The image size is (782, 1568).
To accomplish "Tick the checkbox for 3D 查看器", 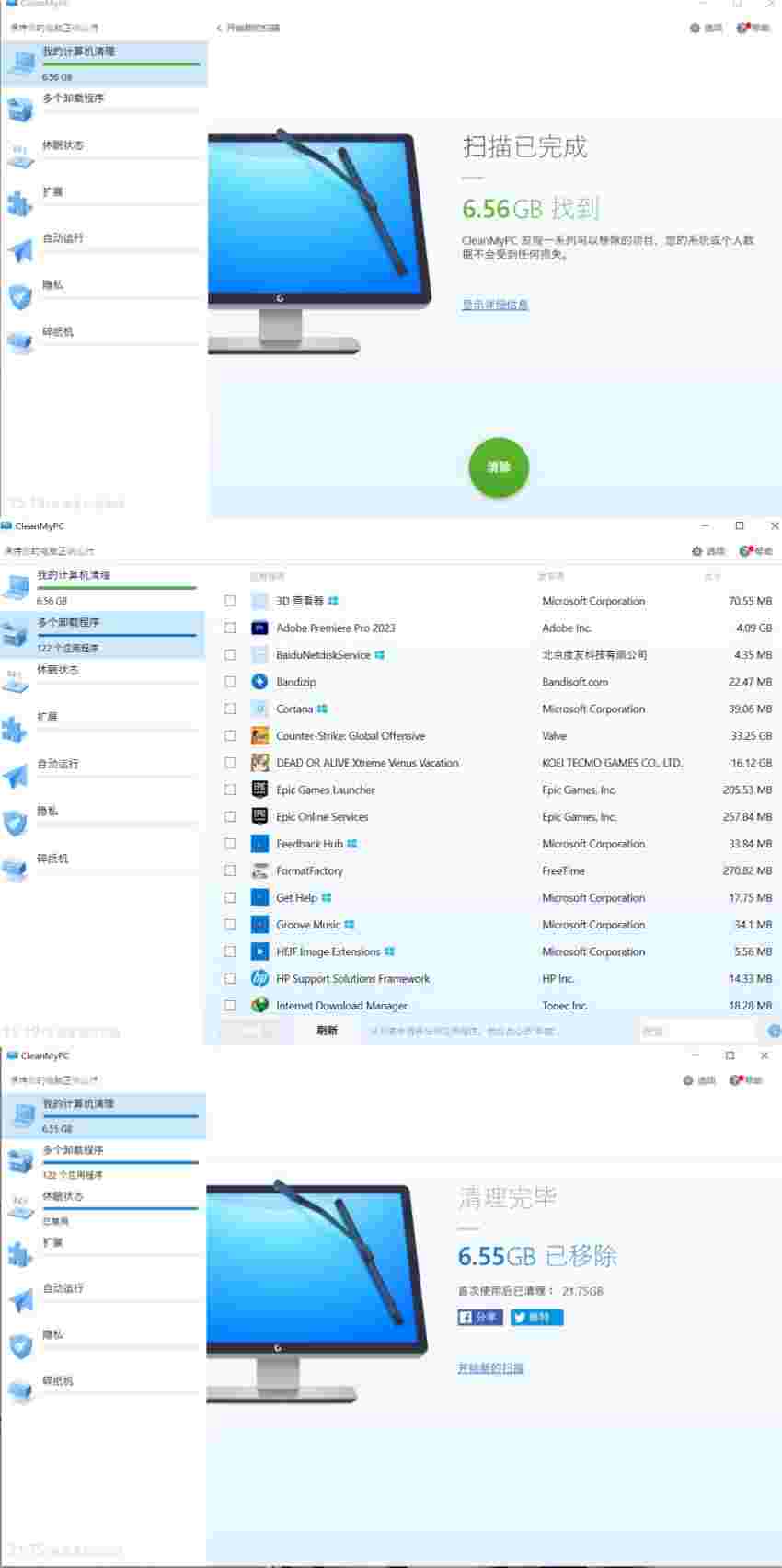I will [x=230, y=601].
